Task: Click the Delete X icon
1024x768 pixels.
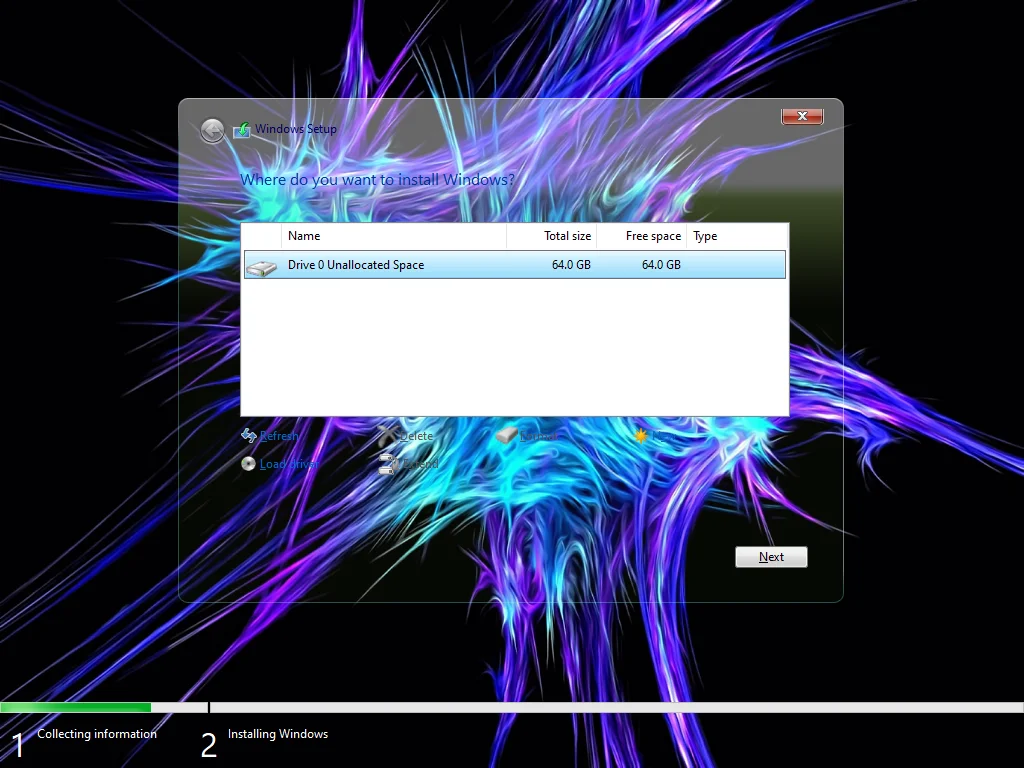Action: (387, 435)
